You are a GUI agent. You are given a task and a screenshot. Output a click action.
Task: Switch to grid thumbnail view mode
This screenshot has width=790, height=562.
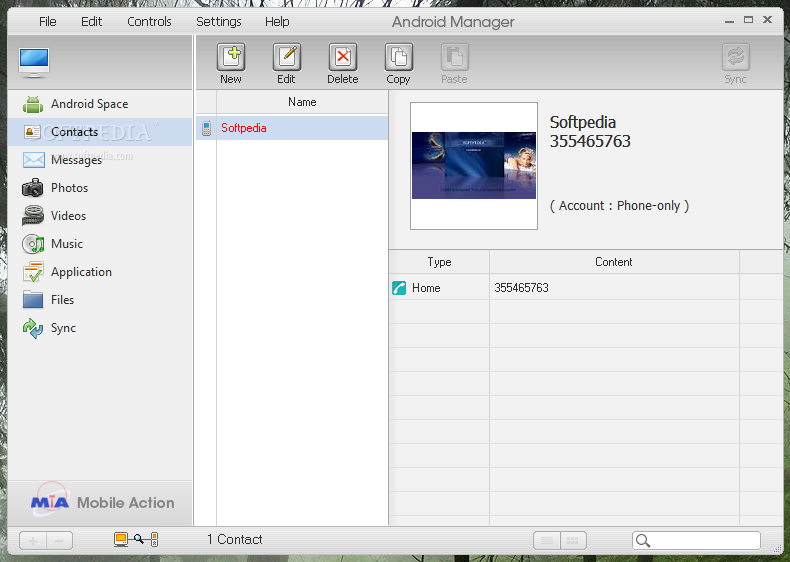click(x=573, y=541)
